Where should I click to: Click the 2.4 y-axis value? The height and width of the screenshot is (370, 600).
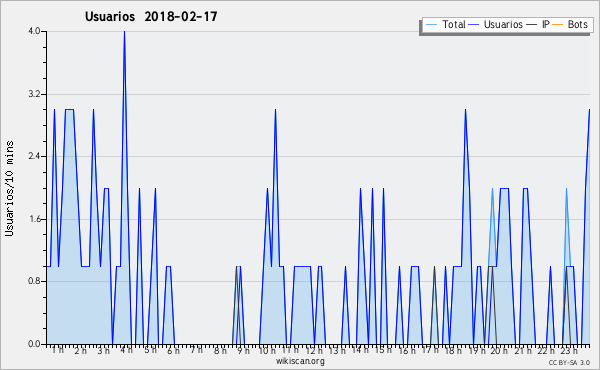click(x=34, y=156)
